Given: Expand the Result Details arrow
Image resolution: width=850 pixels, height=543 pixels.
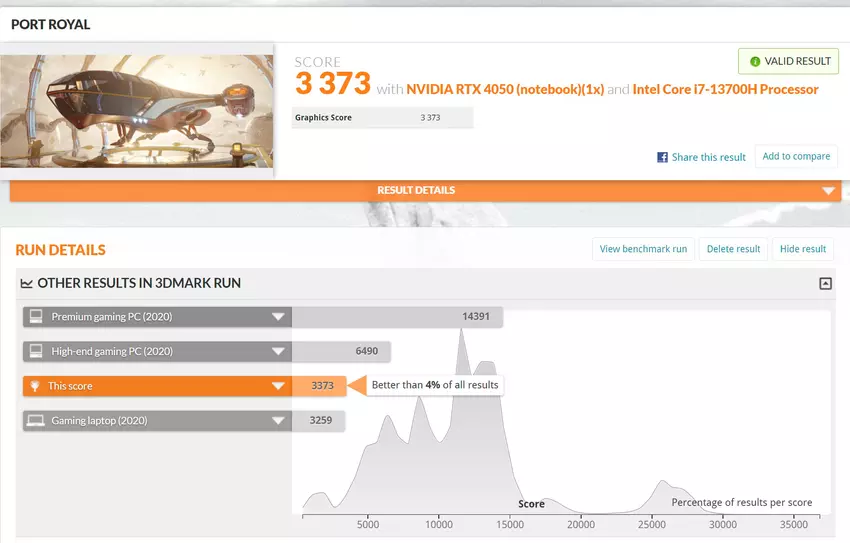Looking at the screenshot, I should pos(828,191).
